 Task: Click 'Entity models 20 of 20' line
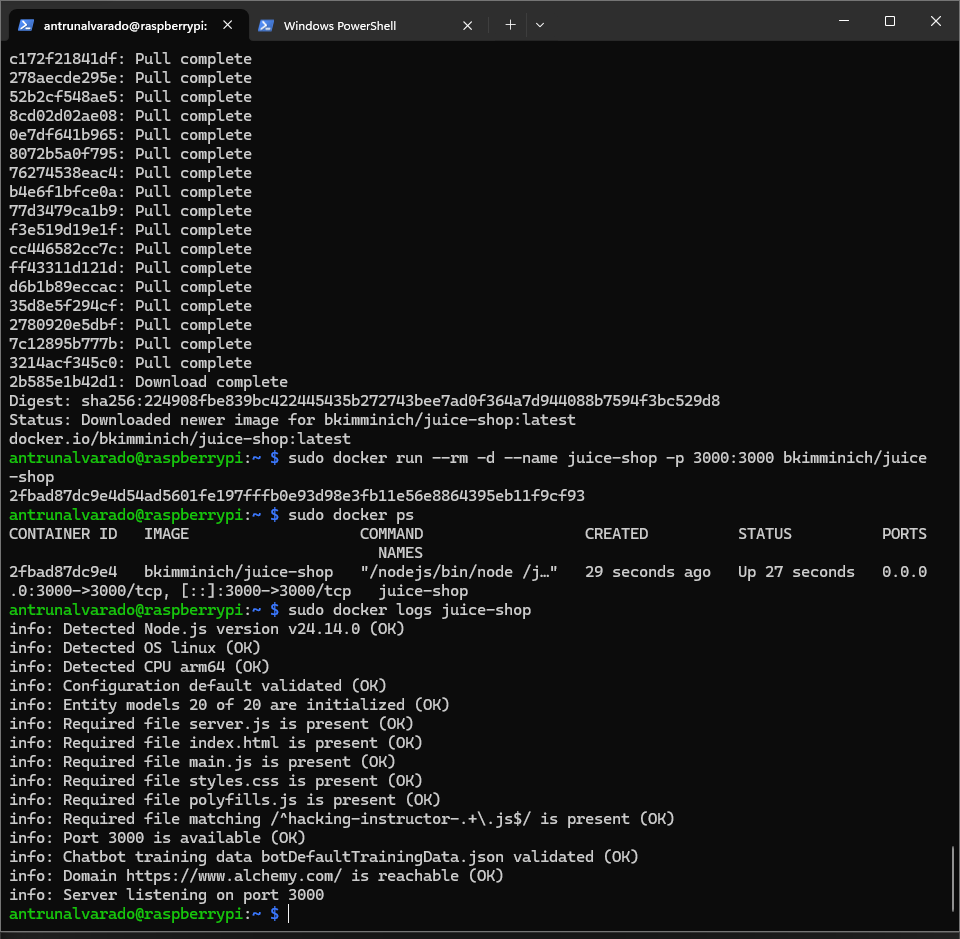(x=230, y=705)
